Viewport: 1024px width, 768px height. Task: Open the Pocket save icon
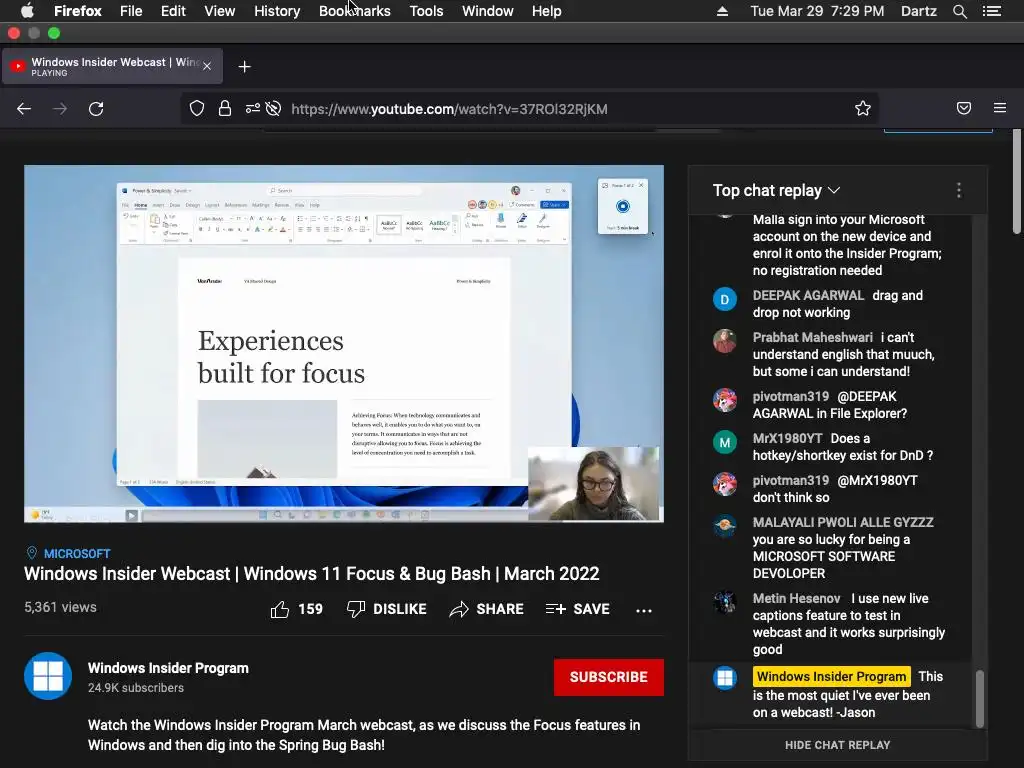click(x=964, y=108)
